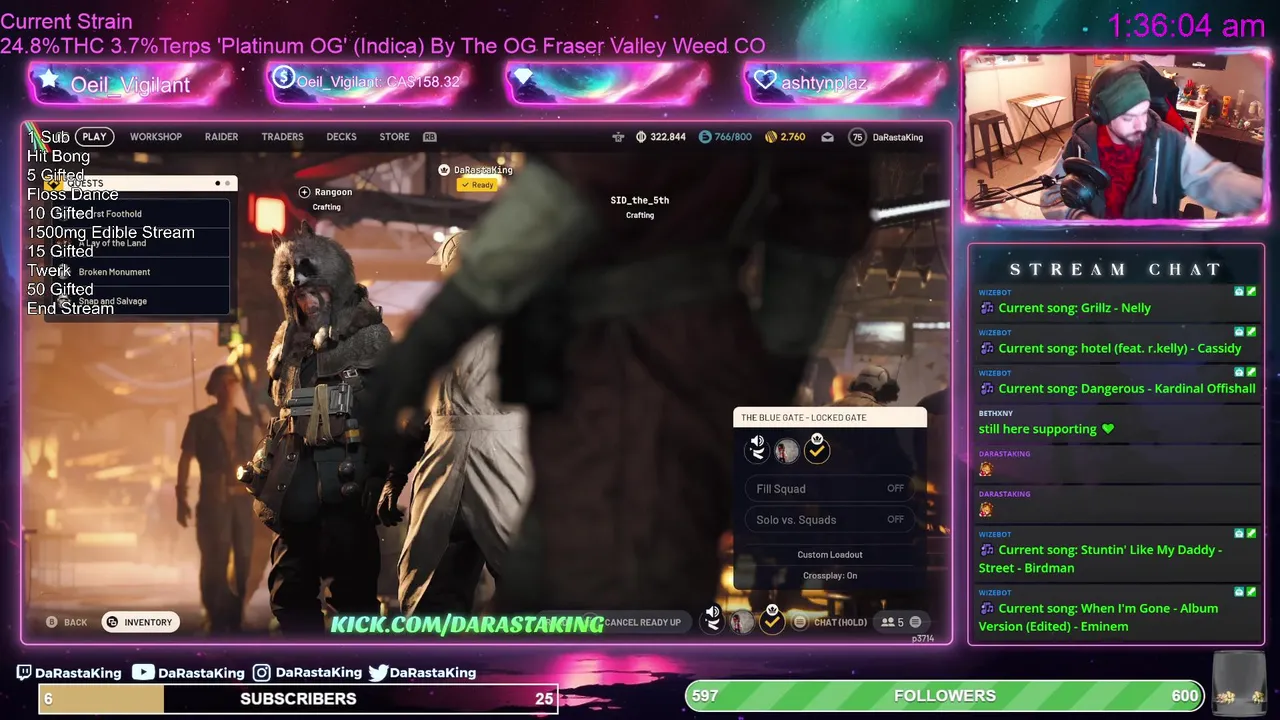
Task: Click the menu icon left of CHAT (HOLD)
Action: 799,622
